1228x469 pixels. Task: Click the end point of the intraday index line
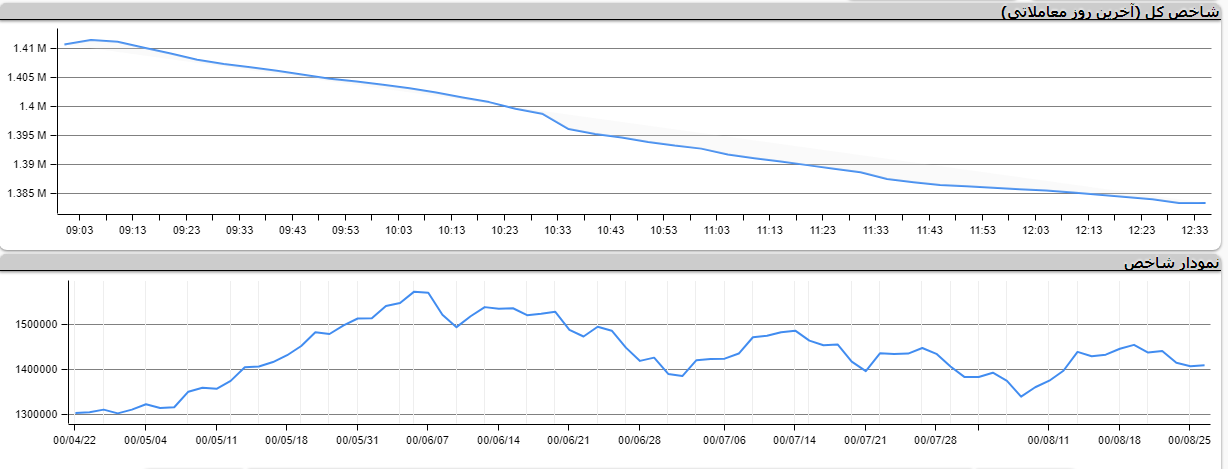tap(1205, 203)
